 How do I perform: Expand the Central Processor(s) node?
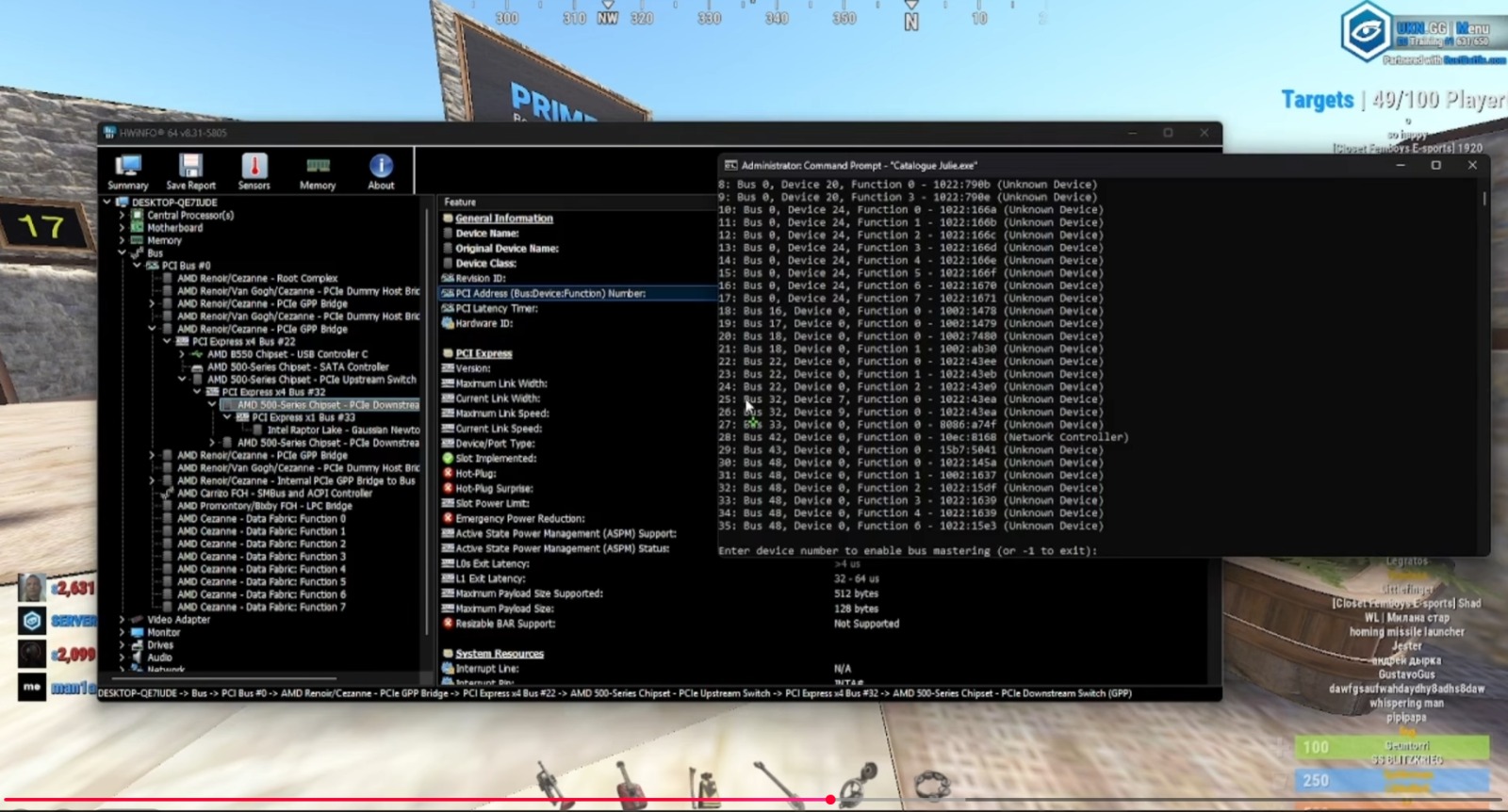(122, 216)
